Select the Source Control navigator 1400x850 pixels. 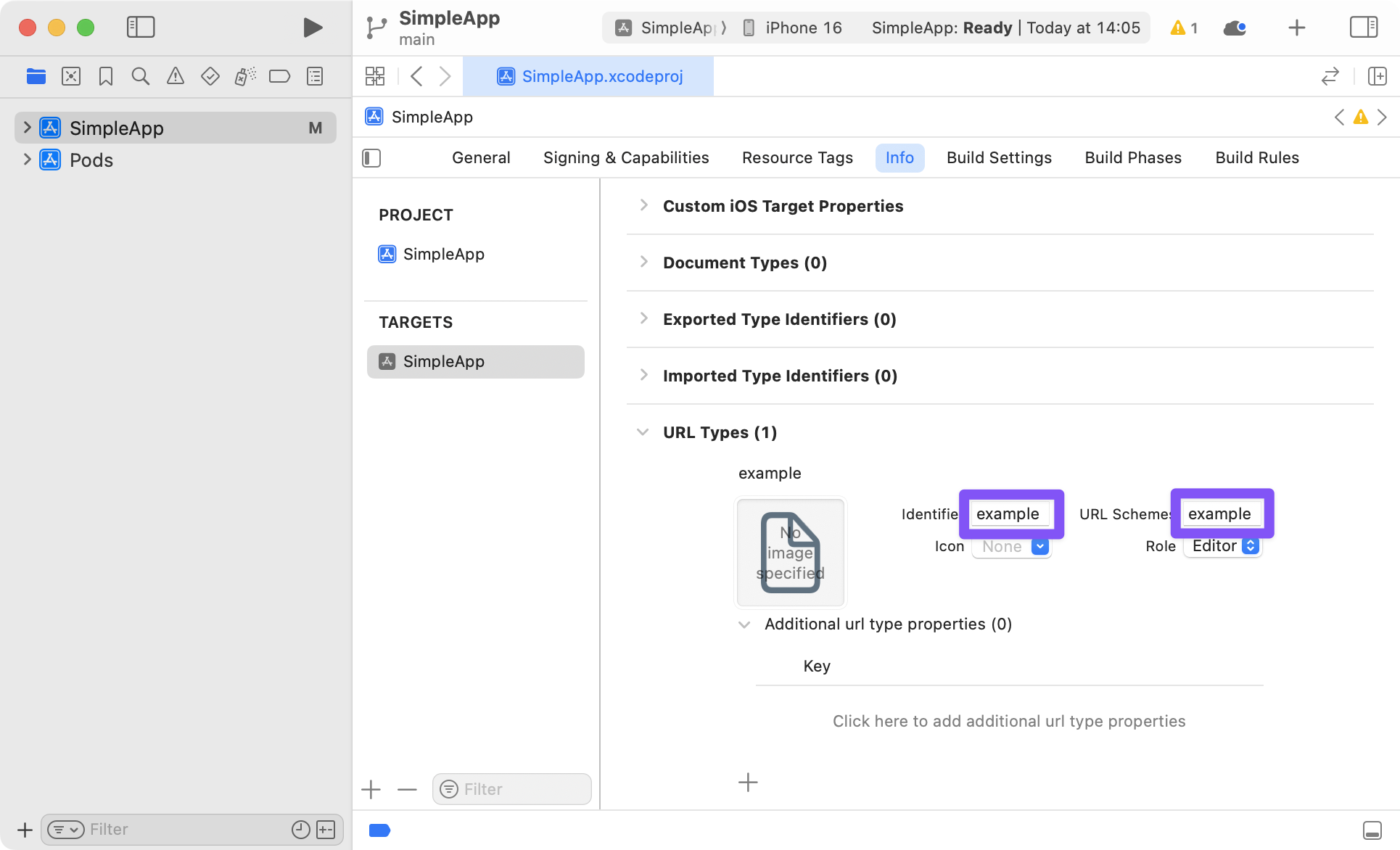(x=71, y=75)
